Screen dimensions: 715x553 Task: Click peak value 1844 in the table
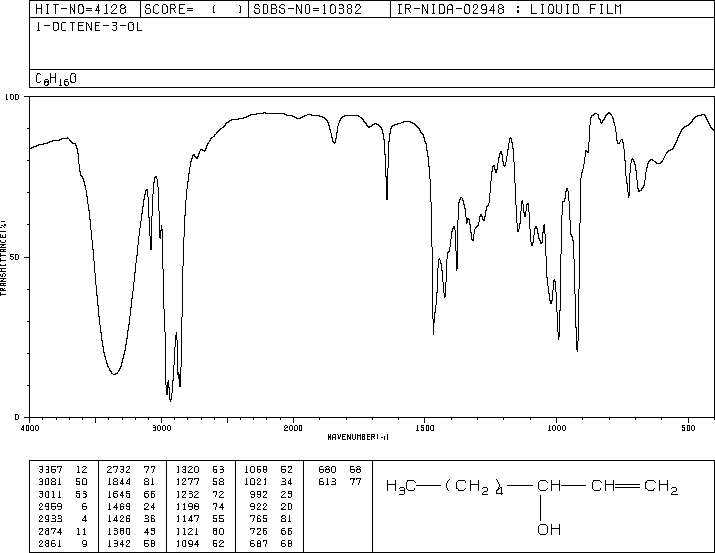pyautogui.click(x=119, y=482)
